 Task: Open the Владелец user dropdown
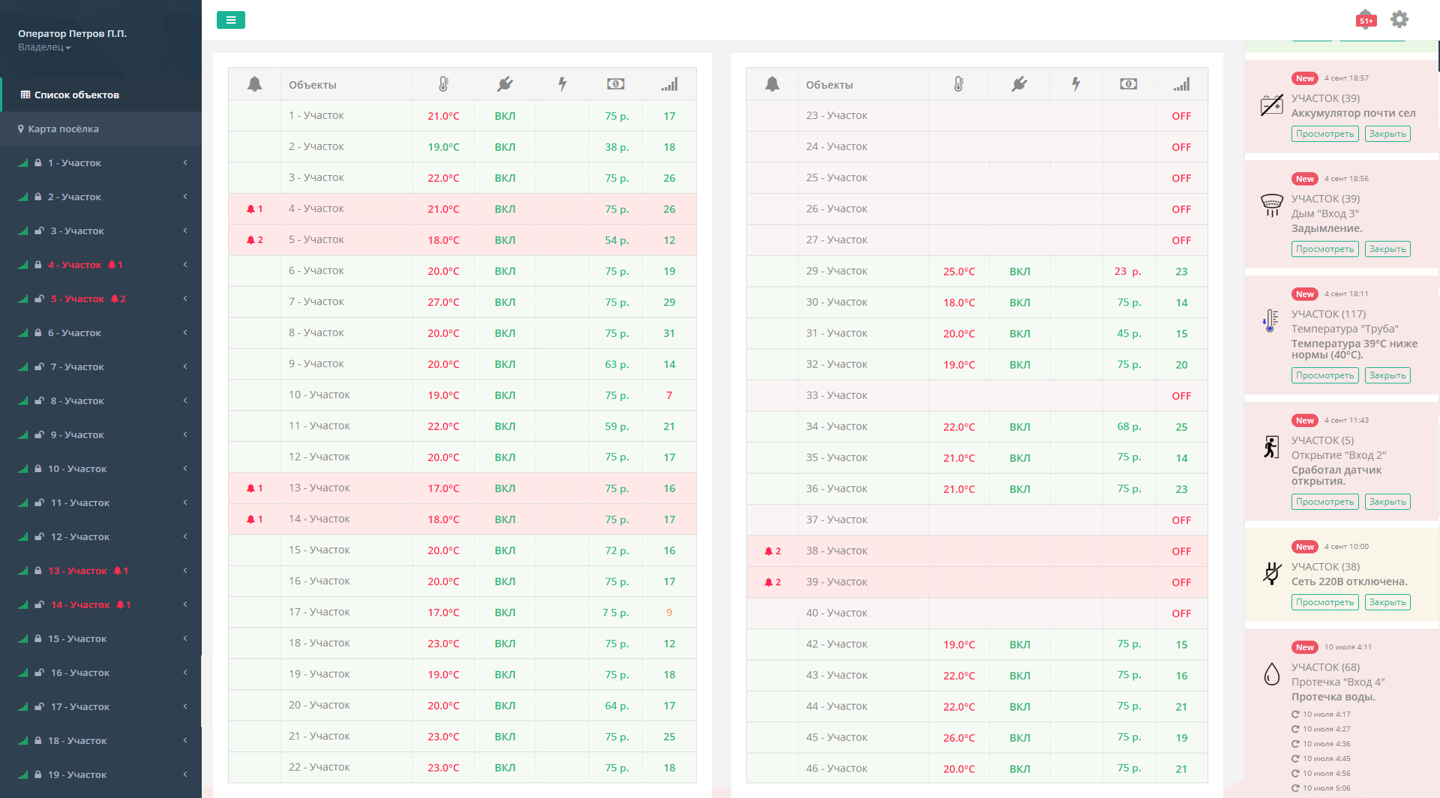coord(44,47)
